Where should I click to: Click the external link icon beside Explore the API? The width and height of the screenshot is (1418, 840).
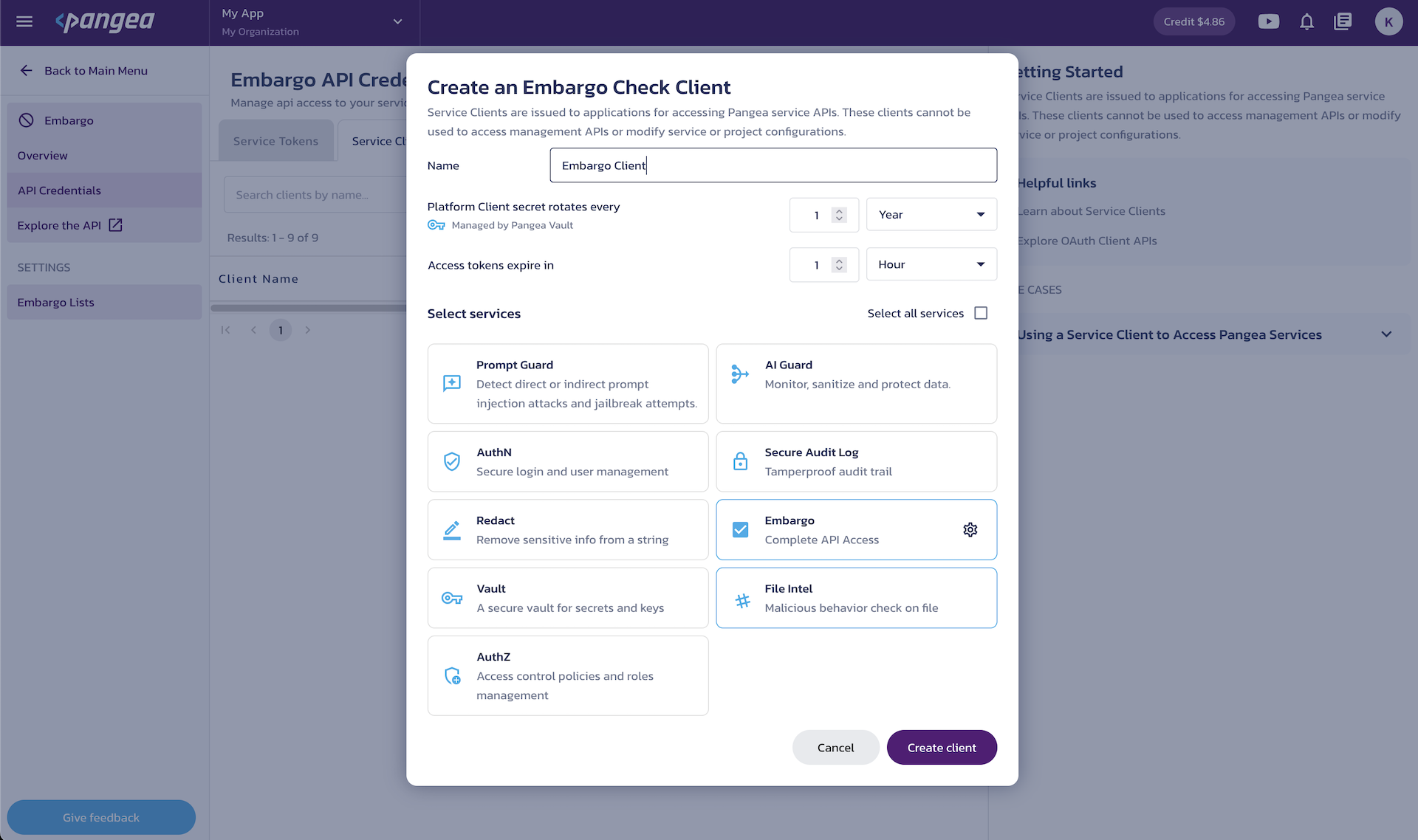(116, 225)
